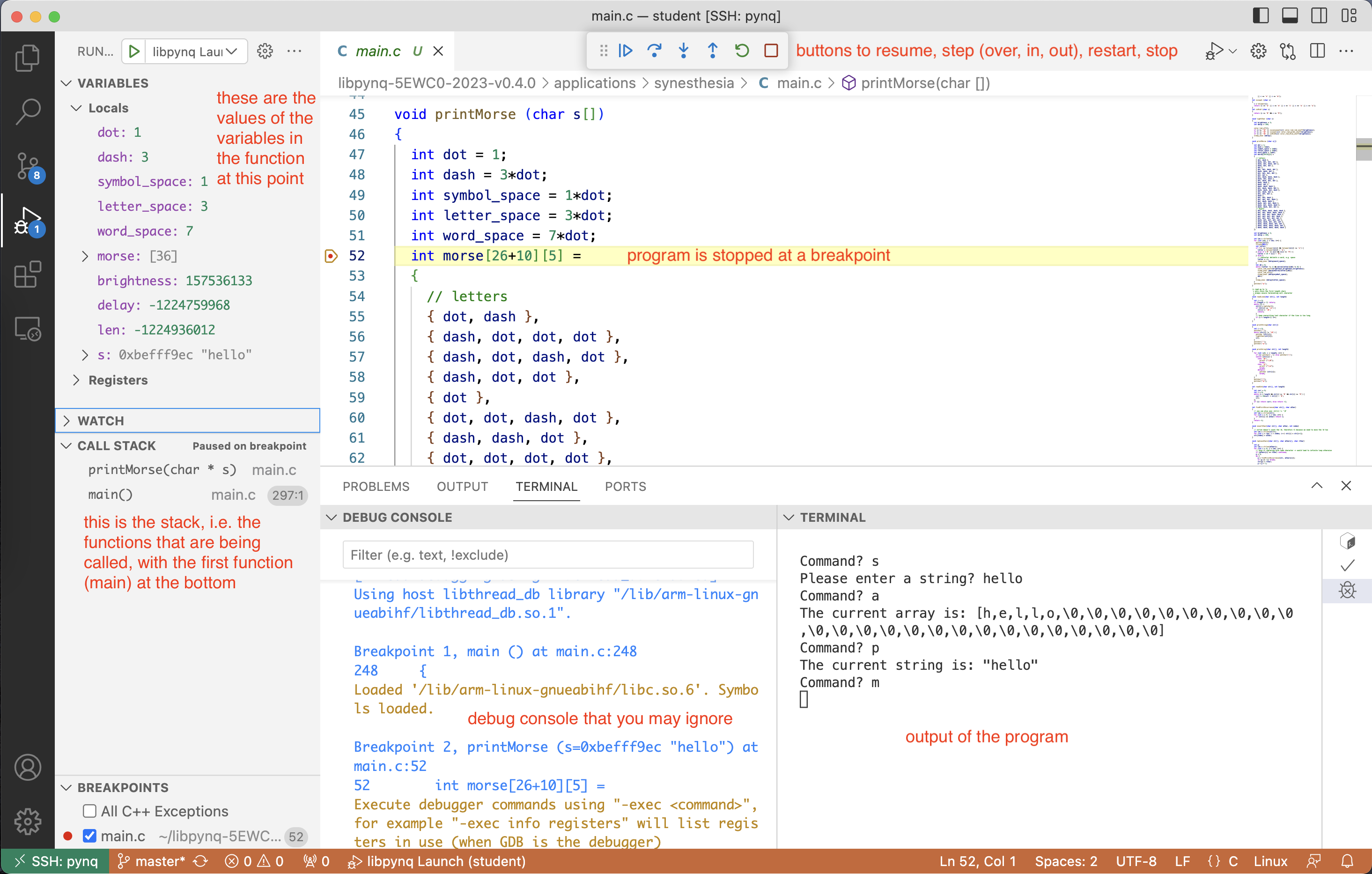Select main() frame in call stack
This screenshot has width=1372, height=874.
[x=187, y=495]
